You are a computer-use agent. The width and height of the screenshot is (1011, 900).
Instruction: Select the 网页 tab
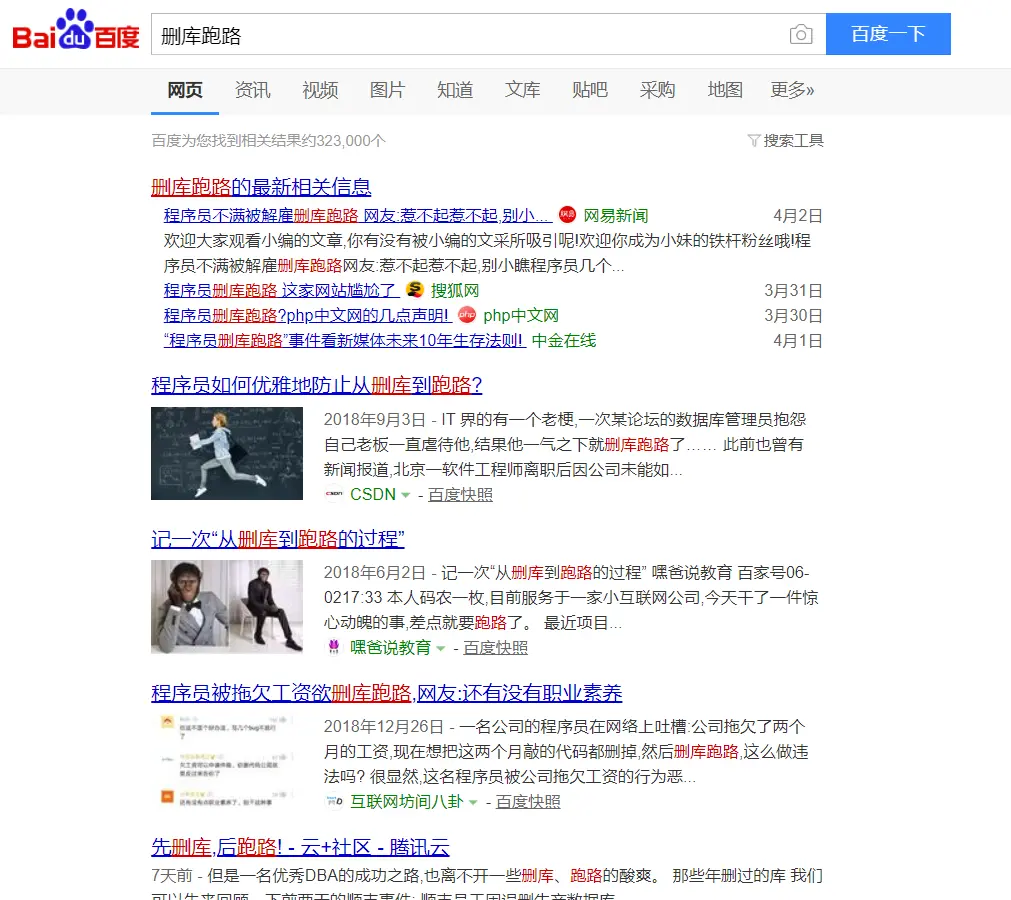185,90
